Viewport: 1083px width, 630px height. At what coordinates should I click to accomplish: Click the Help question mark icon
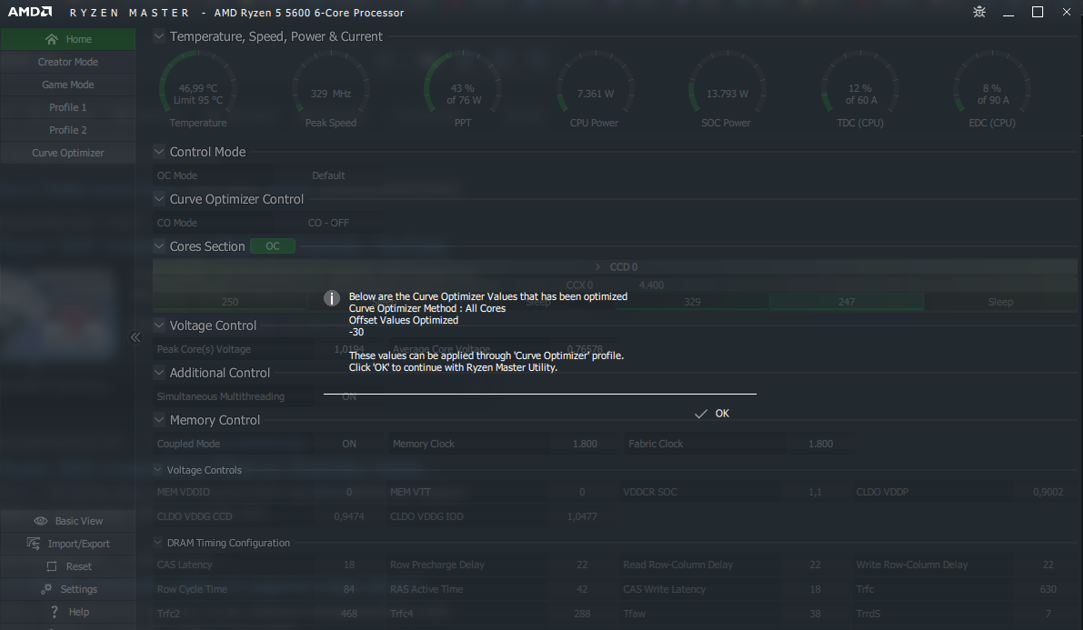pyautogui.click(x=55, y=612)
